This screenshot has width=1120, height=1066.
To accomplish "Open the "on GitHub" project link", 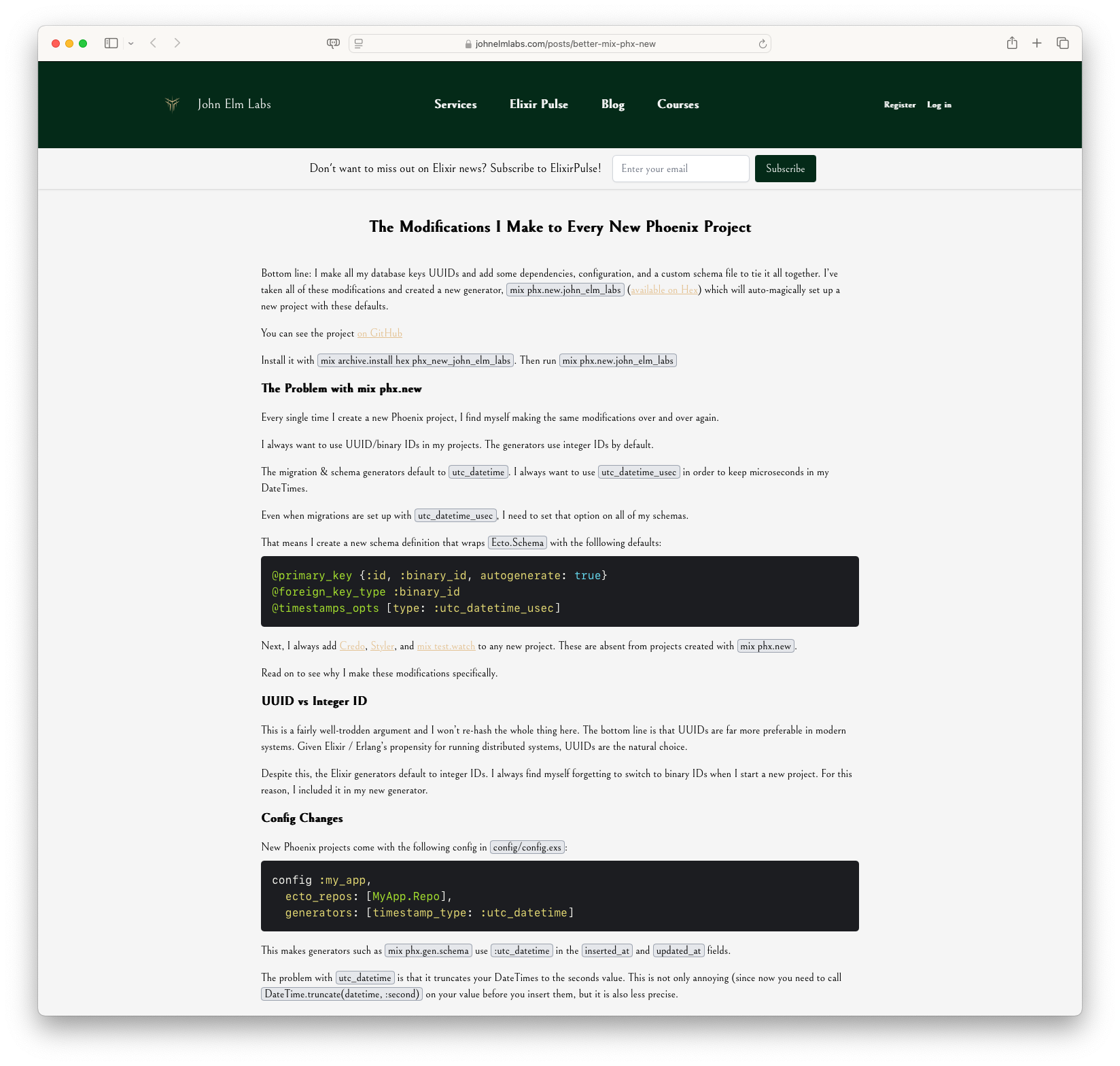I will click(x=380, y=334).
